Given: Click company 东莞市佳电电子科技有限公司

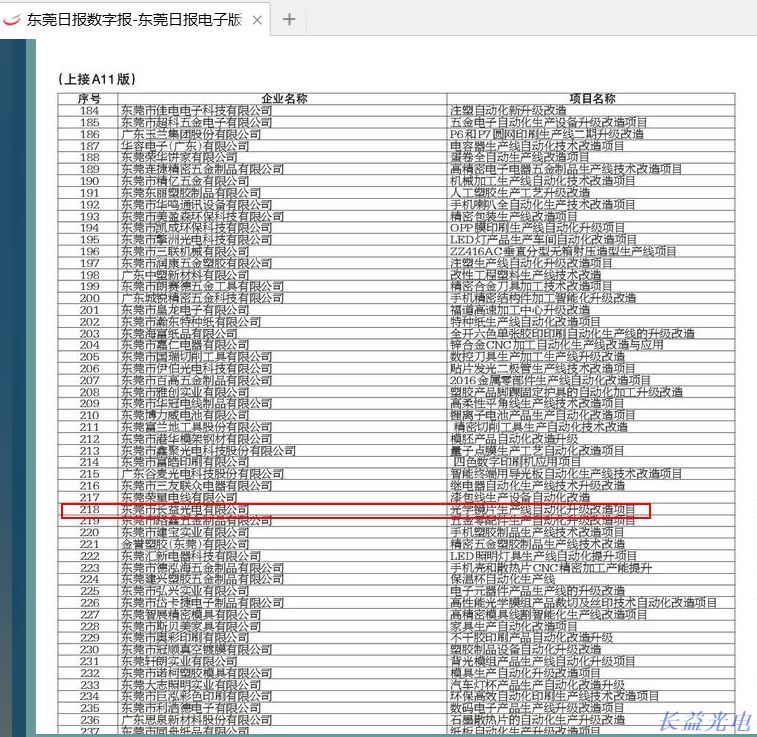Looking at the screenshot, I should pos(196,111).
